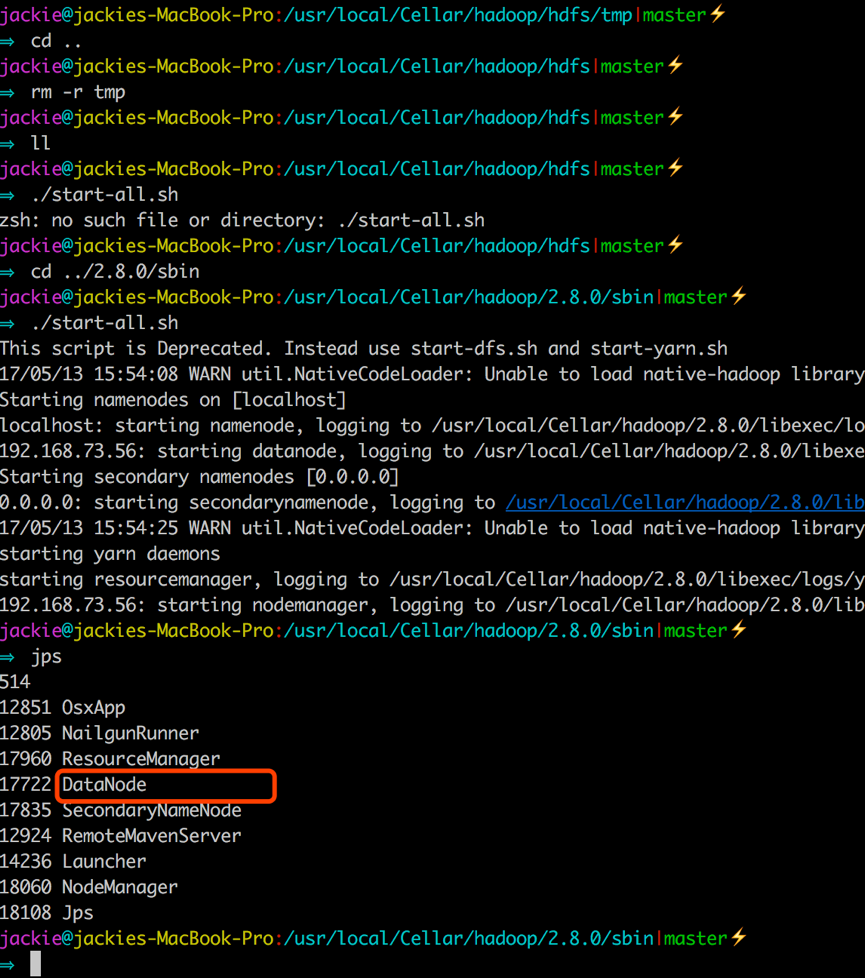The image size is (865, 978).
Task: Select 'starting yarn daemons' line
Action: coord(110,554)
